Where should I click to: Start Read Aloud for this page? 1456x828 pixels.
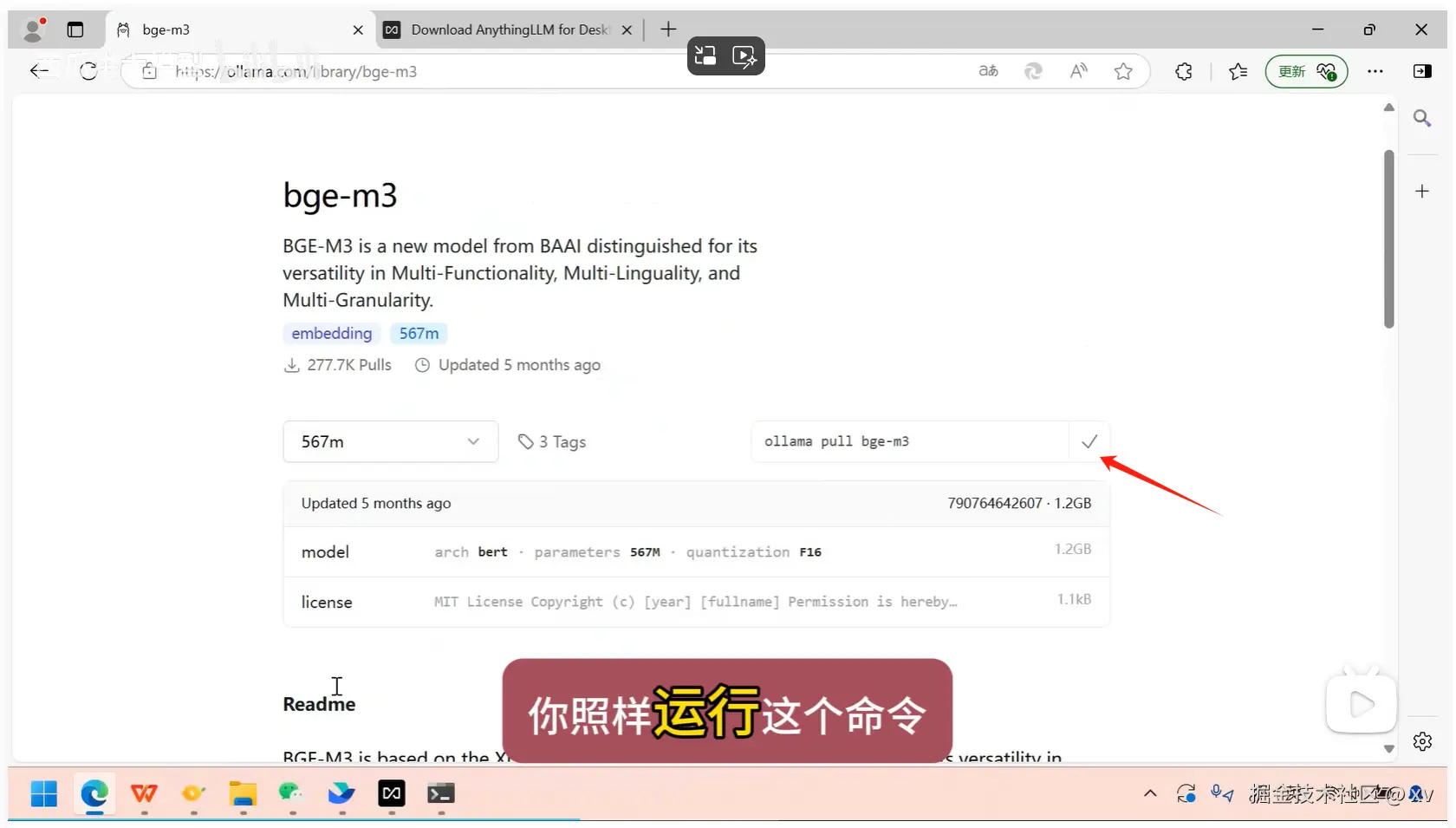coord(1078,71)
